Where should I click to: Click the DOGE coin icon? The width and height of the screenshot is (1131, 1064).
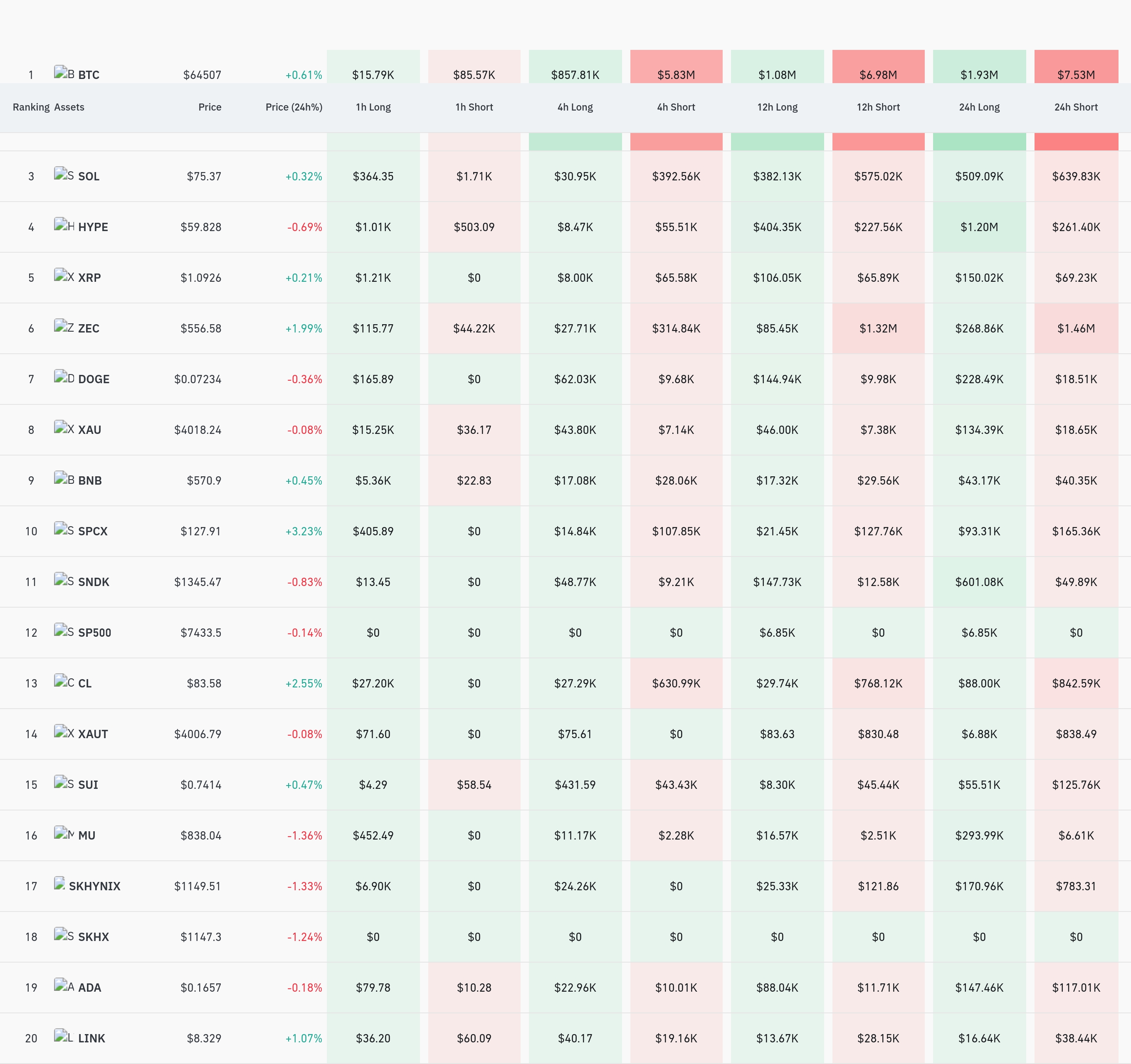(64, 377)
